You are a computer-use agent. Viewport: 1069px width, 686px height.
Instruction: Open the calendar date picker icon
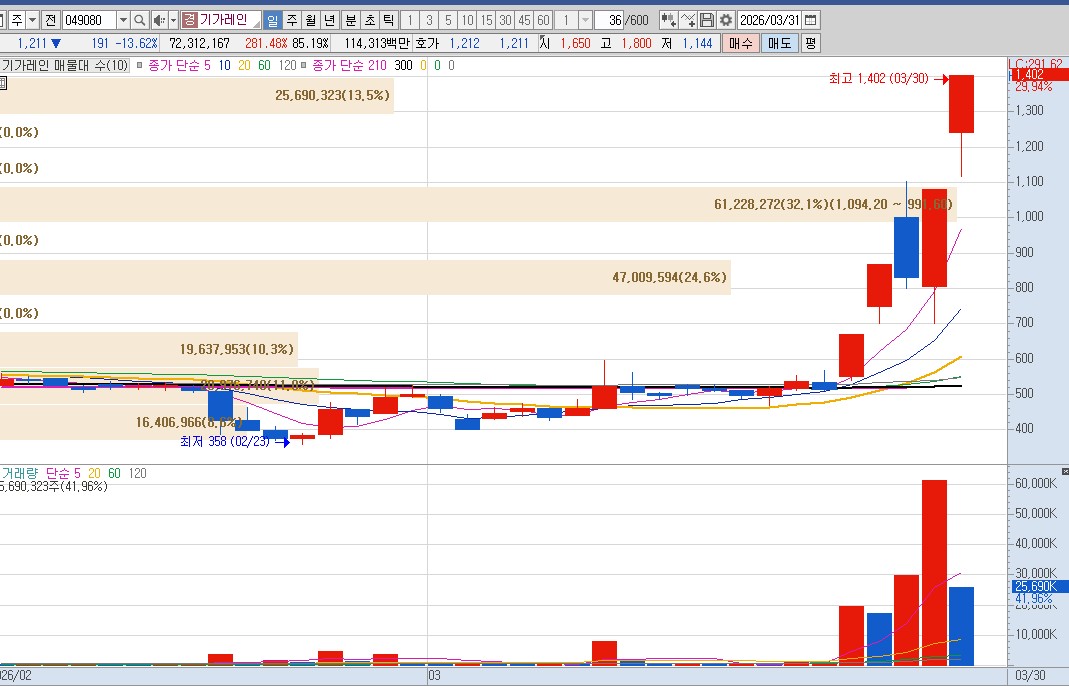[811, 20]
